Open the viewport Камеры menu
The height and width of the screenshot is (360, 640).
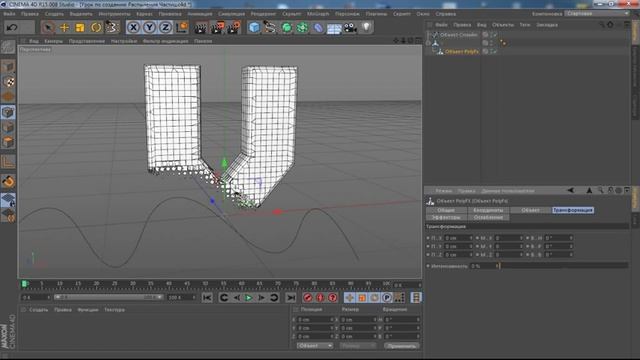[53, 41]
